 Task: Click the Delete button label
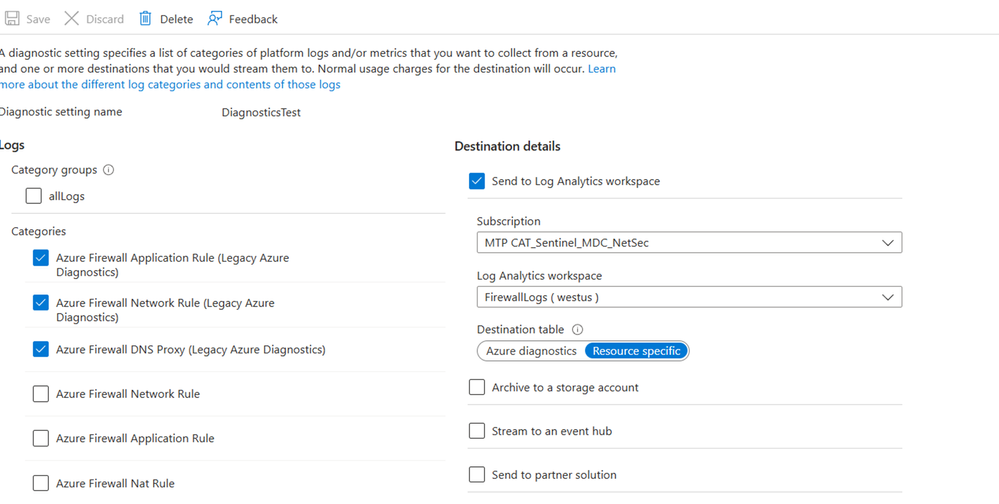point(177,19)
